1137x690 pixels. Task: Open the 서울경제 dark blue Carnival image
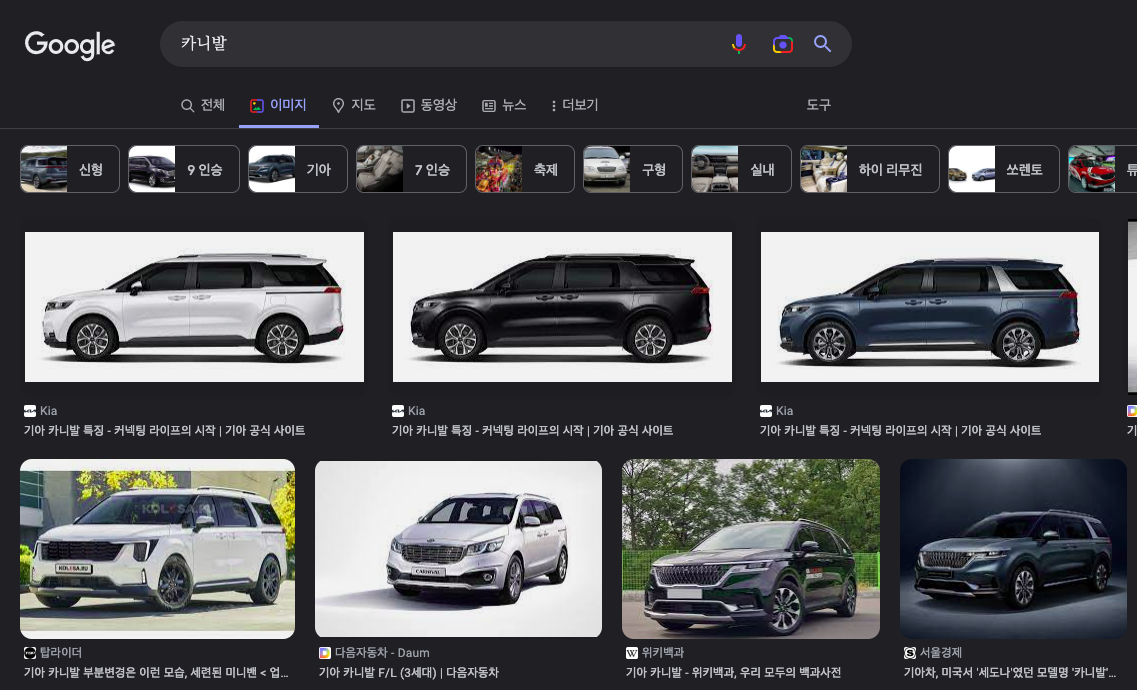1014,549
